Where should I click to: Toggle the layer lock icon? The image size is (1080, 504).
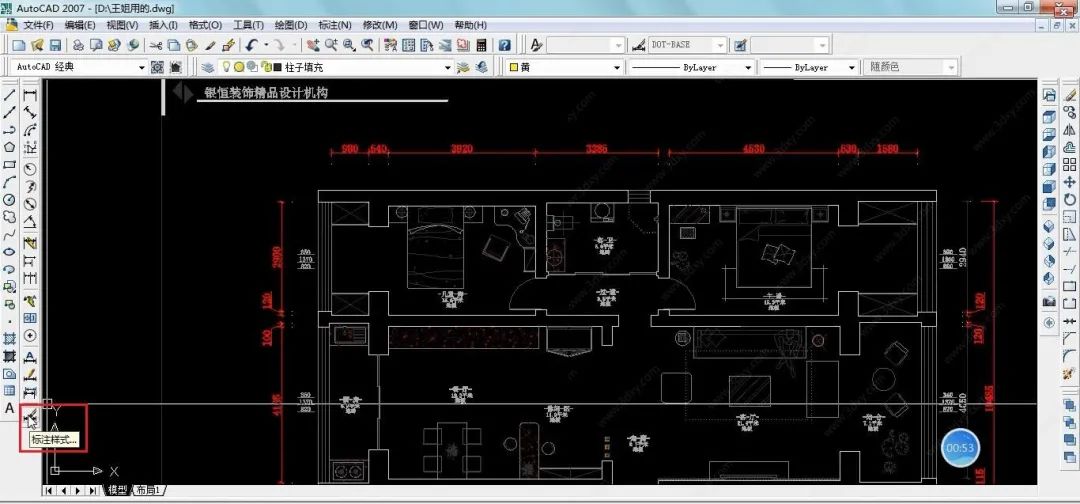click(268, 67)
